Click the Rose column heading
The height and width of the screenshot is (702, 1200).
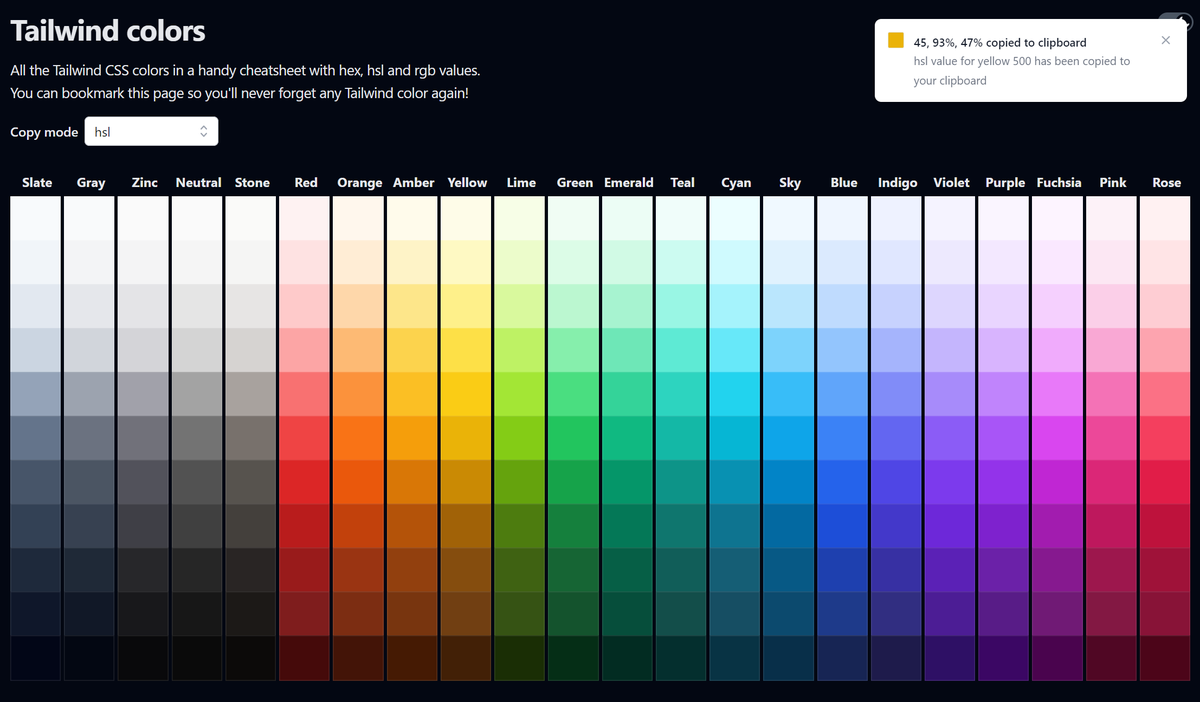[1167, 183]
